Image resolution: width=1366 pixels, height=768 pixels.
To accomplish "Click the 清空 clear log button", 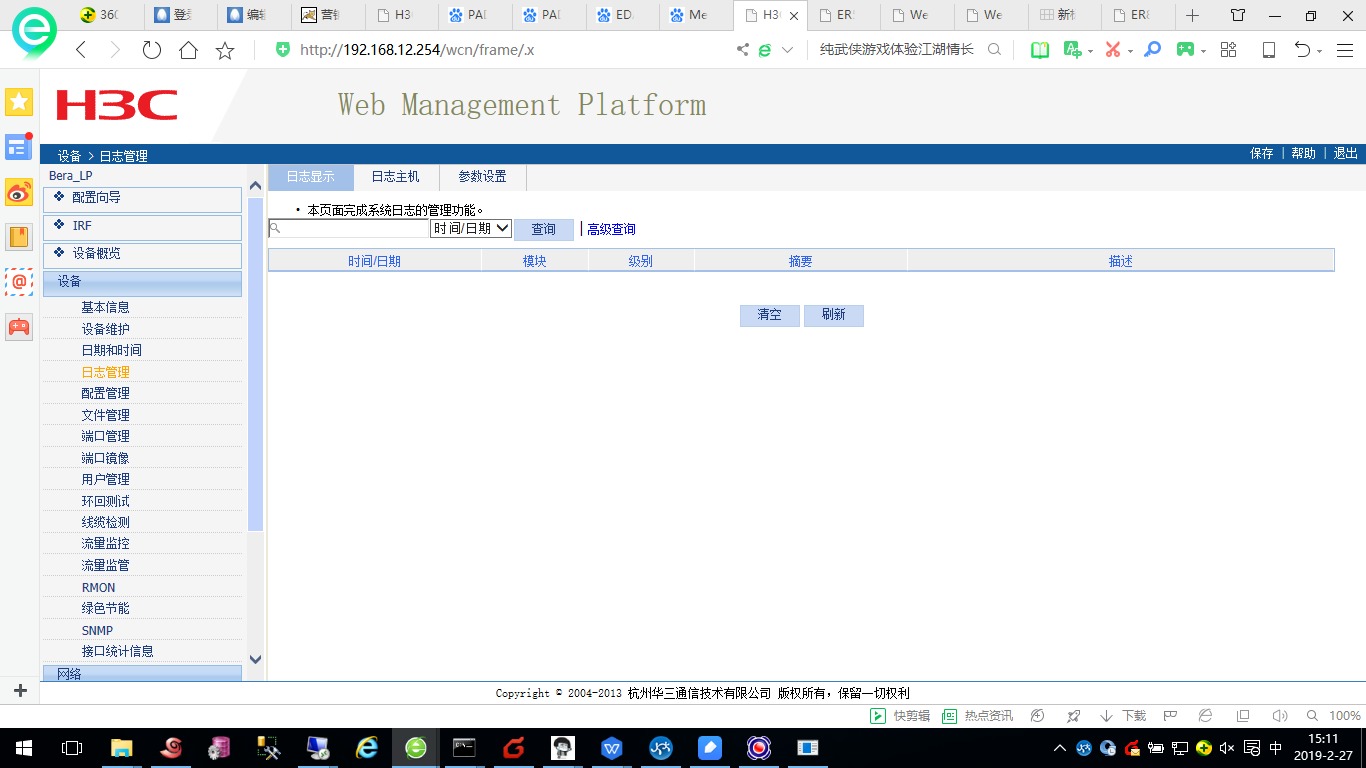I will click(770, 315).
